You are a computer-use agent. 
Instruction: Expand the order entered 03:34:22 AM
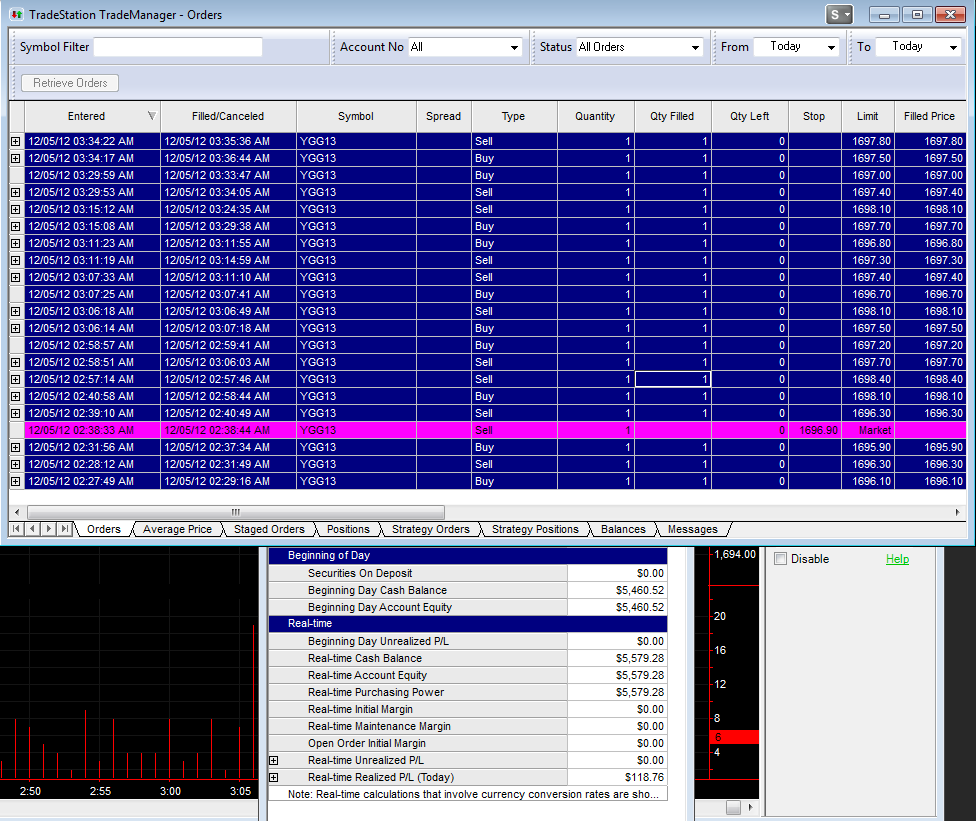point(16,141)
